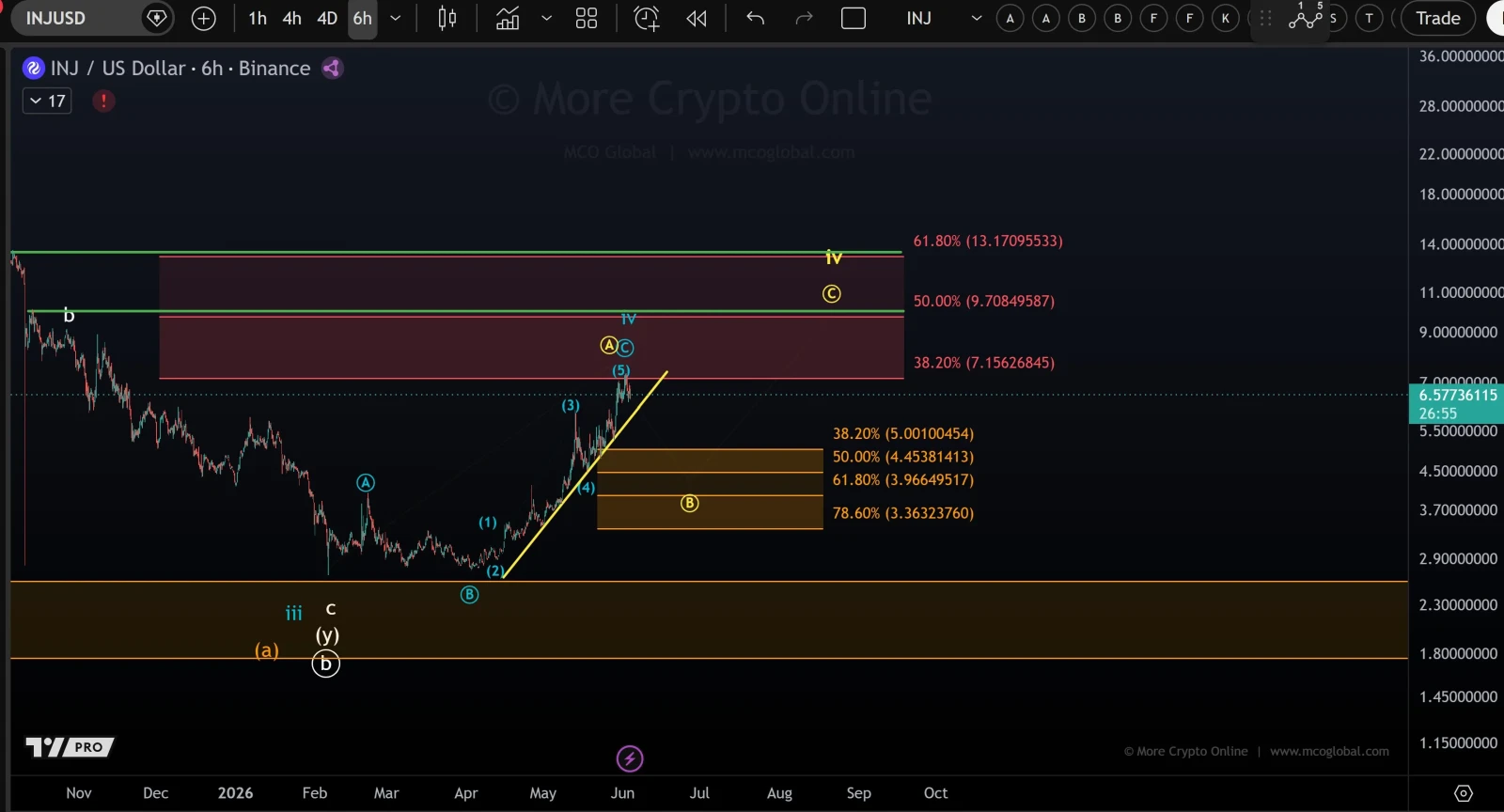Select the 61.80% (13.17095533) Fibonacci label
Image resolution: width=1504 pixels, height=812 pixels.
coord(988,241)
